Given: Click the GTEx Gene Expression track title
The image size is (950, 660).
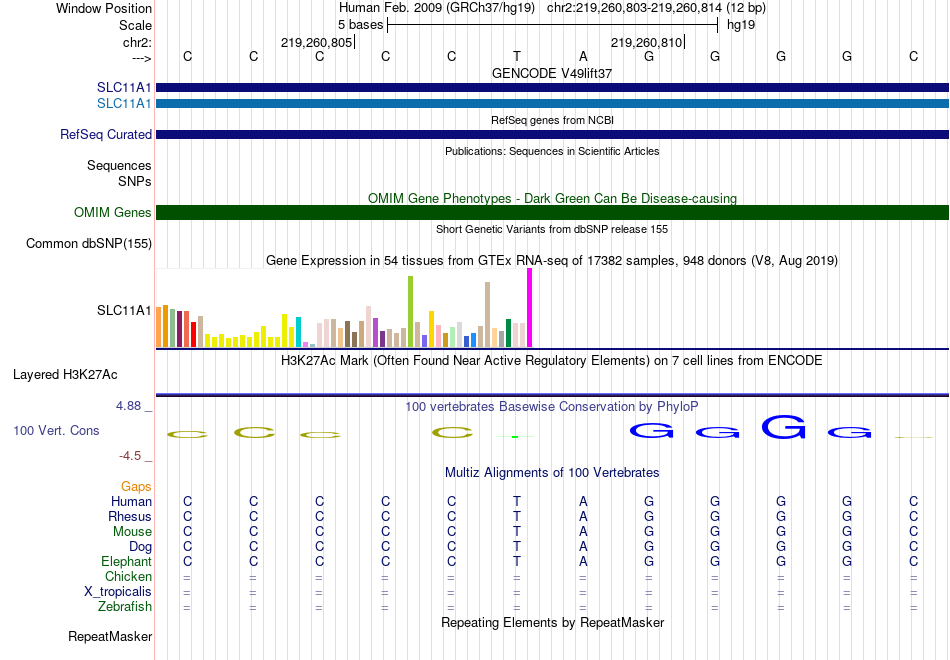Looking at the screenshot, I should coord(552,261).
